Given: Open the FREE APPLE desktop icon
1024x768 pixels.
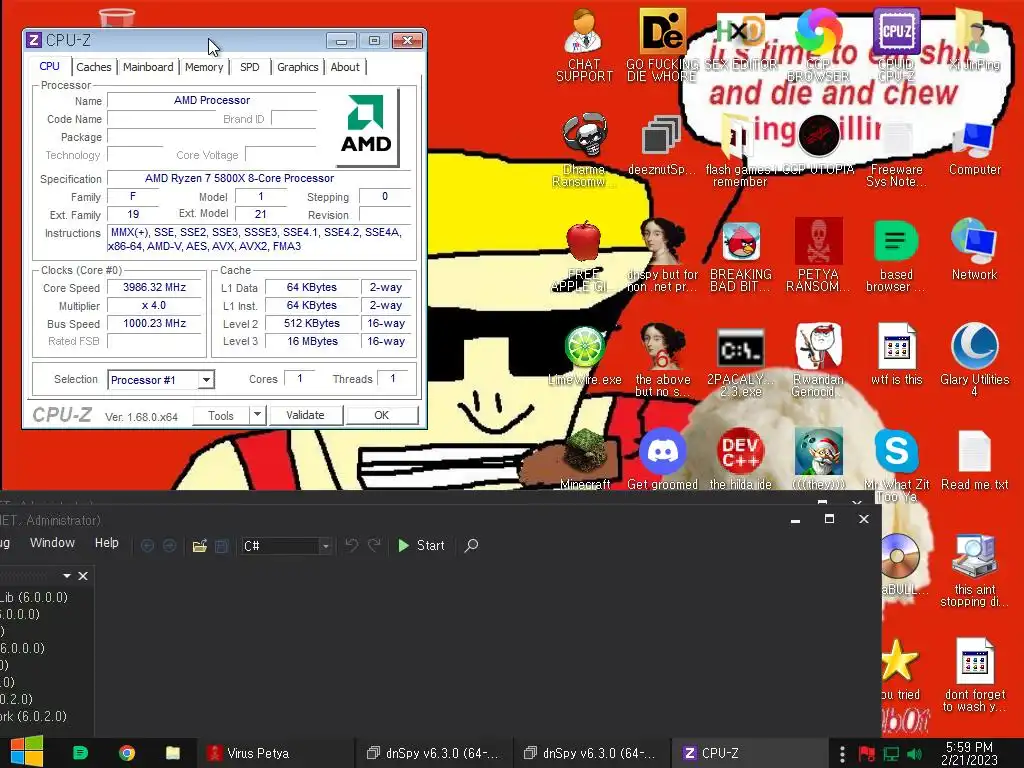Looking at the screenshot, I should [x=584, y=256].
